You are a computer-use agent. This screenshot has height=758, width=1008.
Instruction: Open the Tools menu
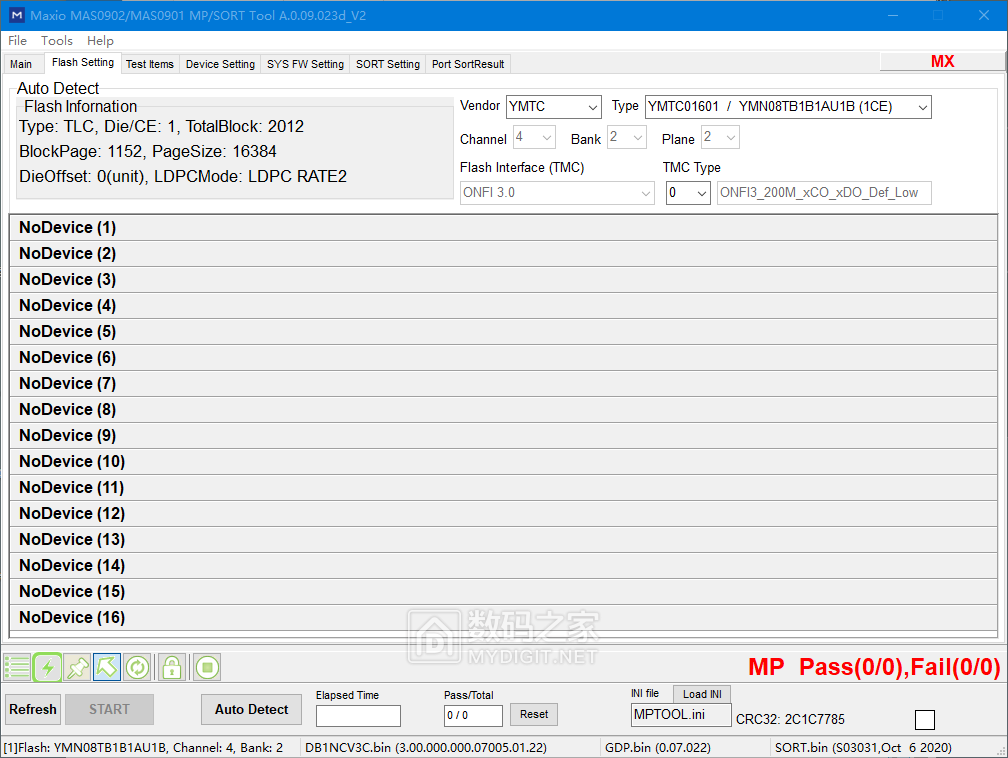[57, 41]
